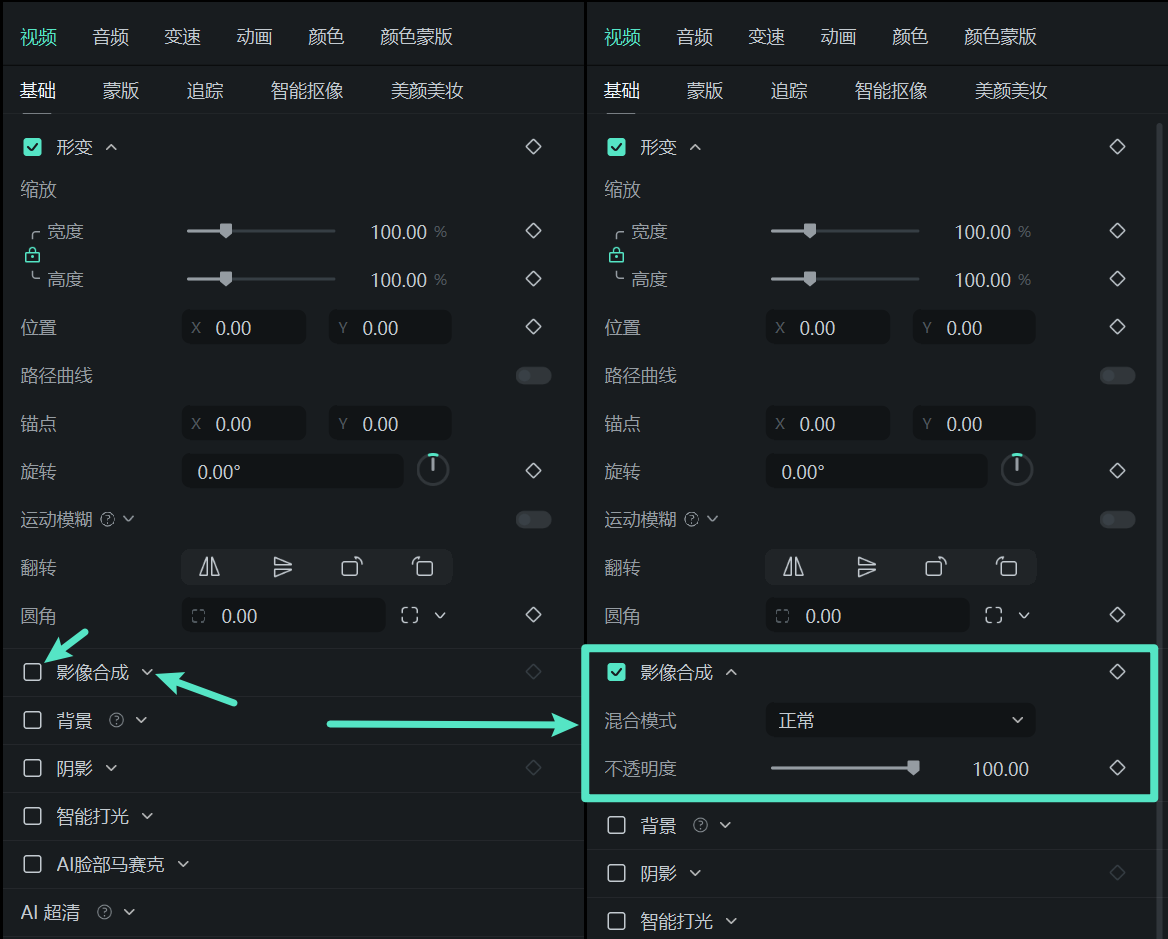Image resolution: width=1168 pixels, height=939 pixels.
Task: Click scale aspect lock icon in left panel
Action: tap(32, 255)
